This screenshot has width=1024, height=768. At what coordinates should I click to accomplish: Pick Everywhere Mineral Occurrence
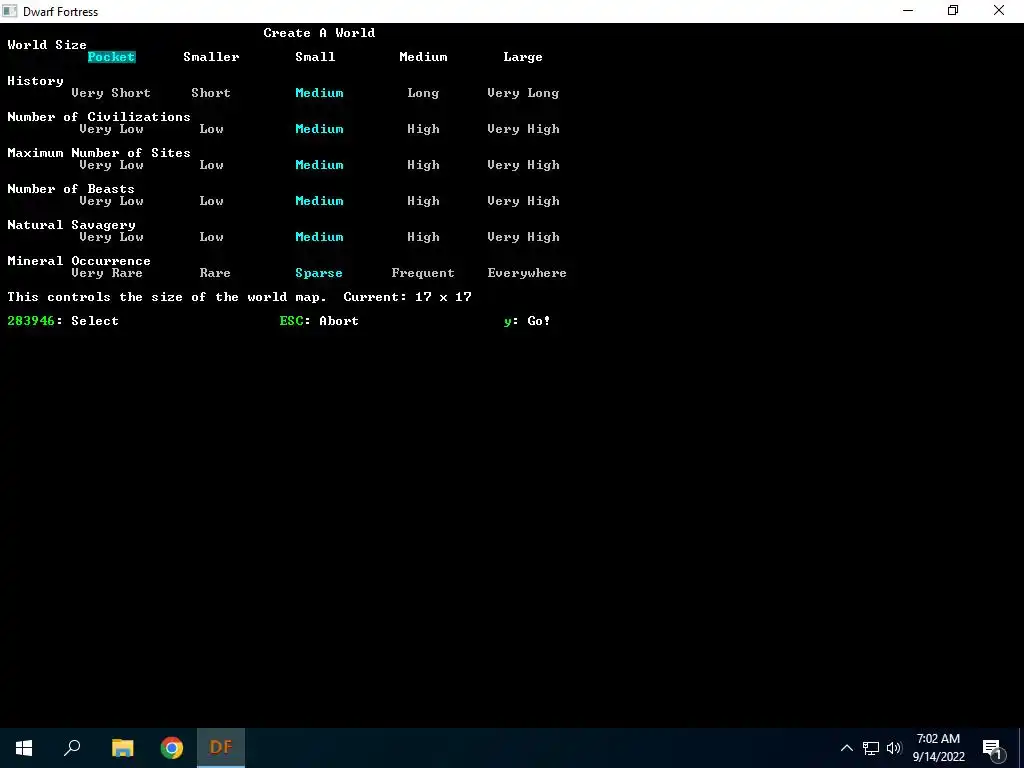(527, 273)
